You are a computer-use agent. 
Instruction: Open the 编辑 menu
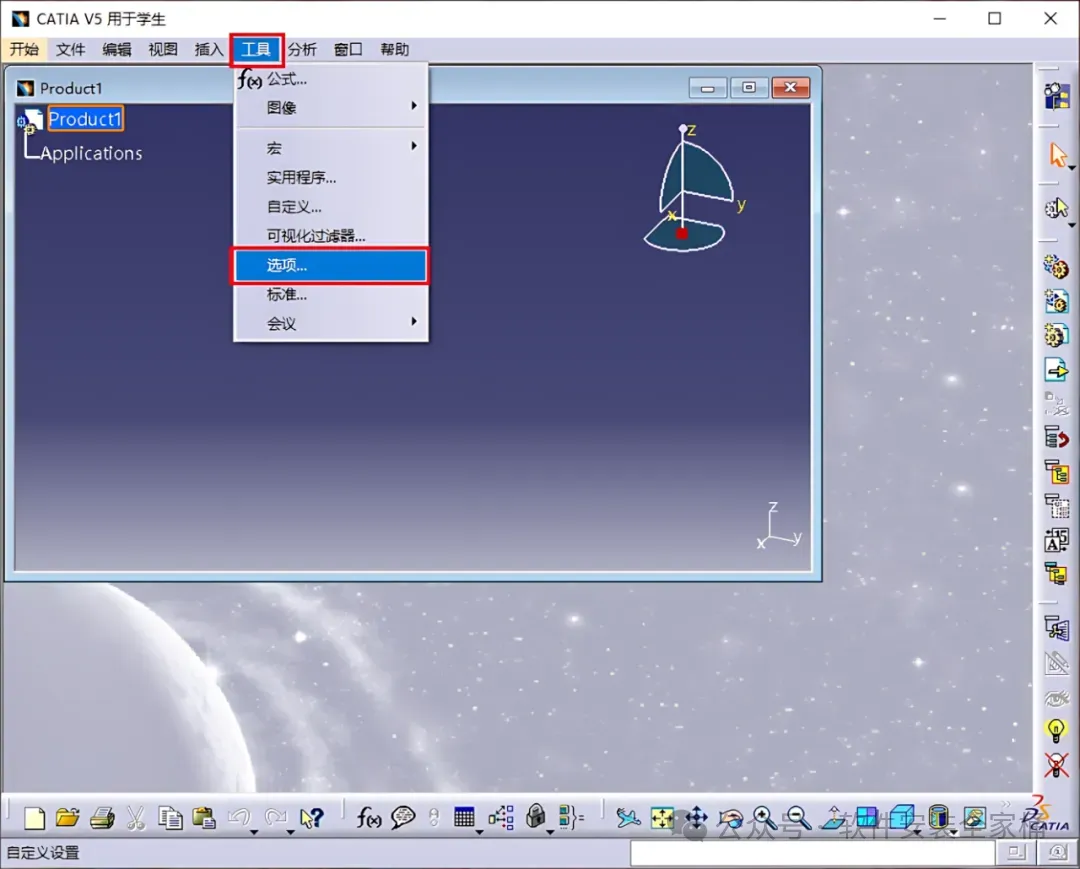click(116, 49)
